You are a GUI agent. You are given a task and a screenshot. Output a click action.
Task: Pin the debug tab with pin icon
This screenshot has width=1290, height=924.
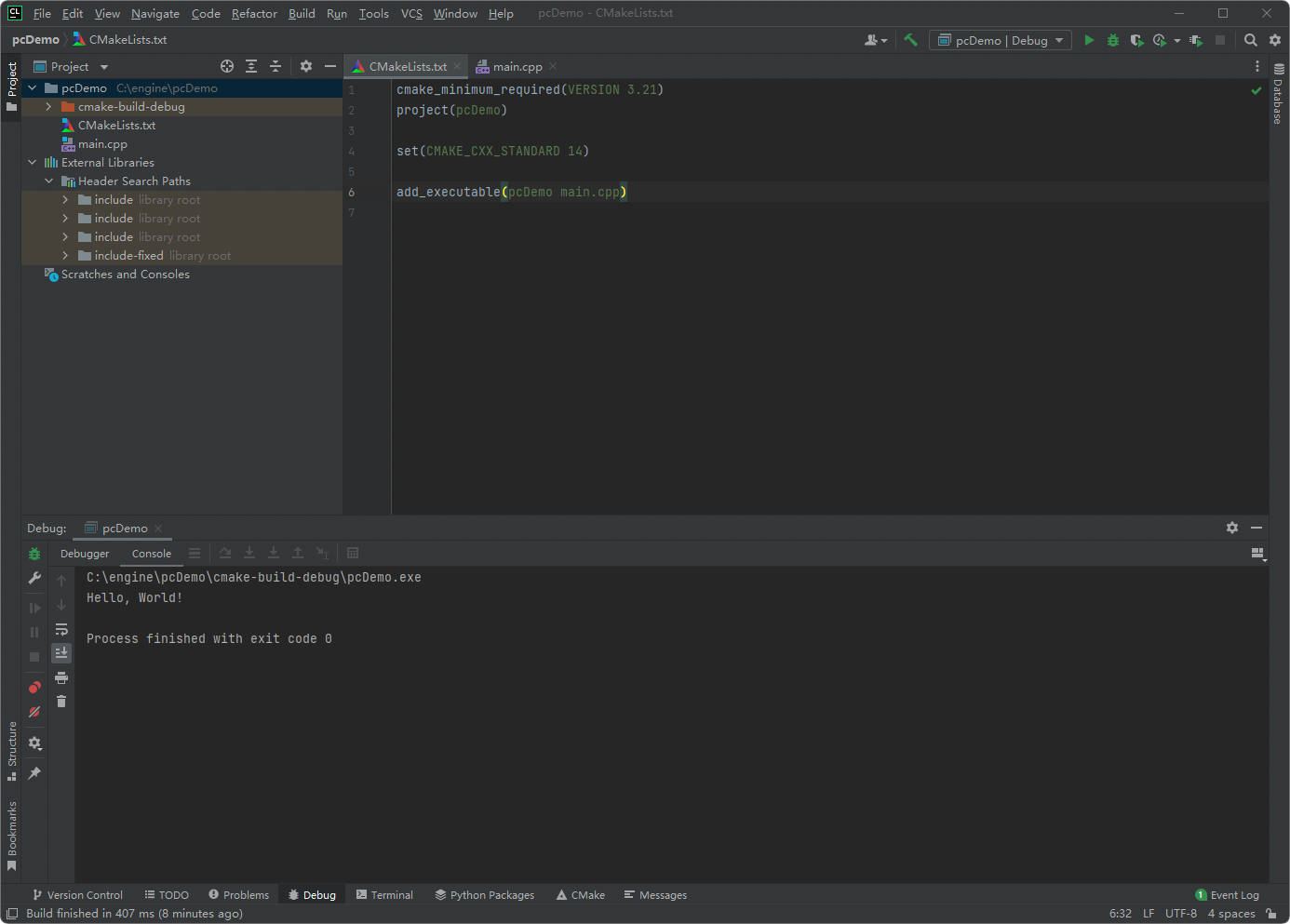(34, 773)
